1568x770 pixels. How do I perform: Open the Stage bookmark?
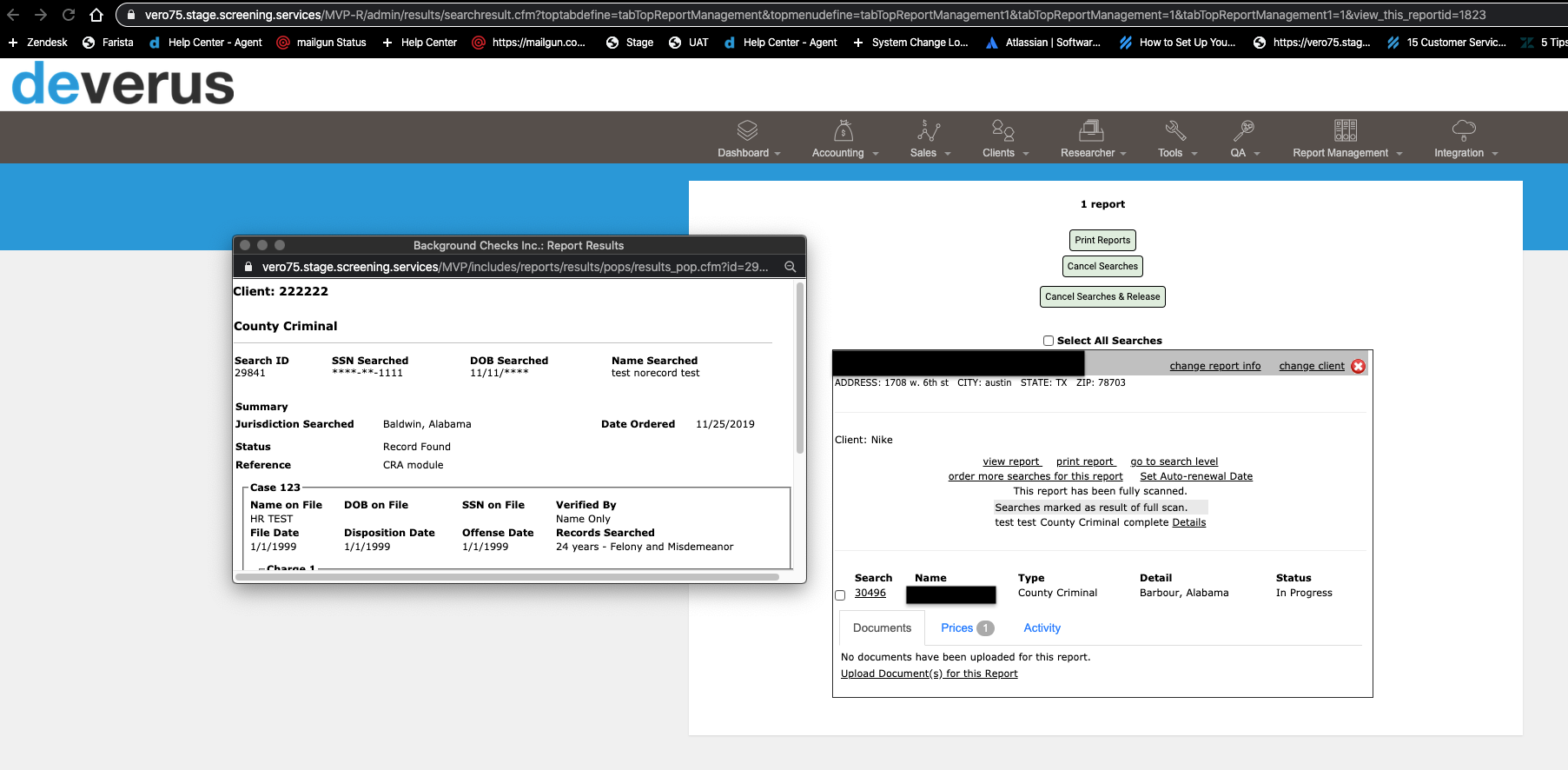click(x=630, y=42)
